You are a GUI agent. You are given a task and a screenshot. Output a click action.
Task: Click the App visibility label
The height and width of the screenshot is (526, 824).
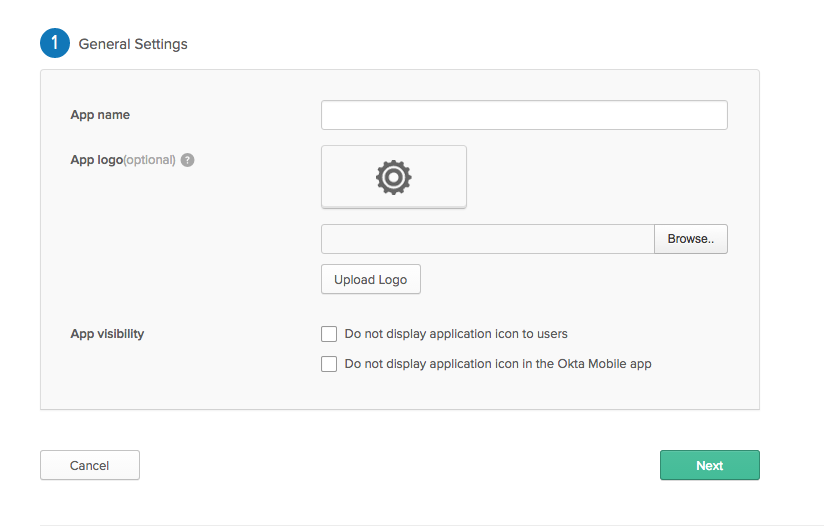[x=107, y=334]
